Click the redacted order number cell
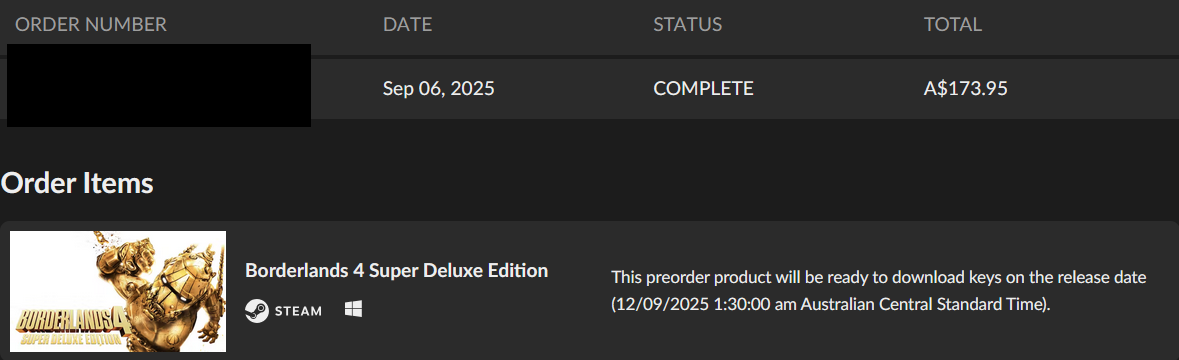This screenshot has height=360, width=1179. (159, 85)
